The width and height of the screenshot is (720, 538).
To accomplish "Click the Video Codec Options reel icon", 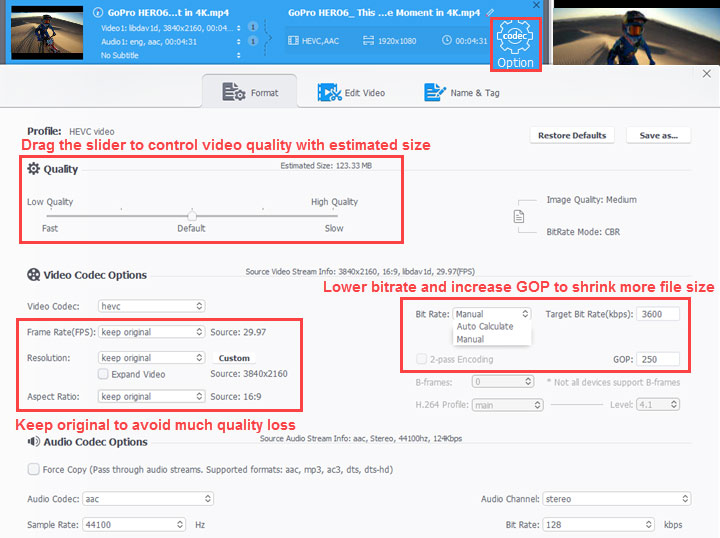I will pos(33,275).
